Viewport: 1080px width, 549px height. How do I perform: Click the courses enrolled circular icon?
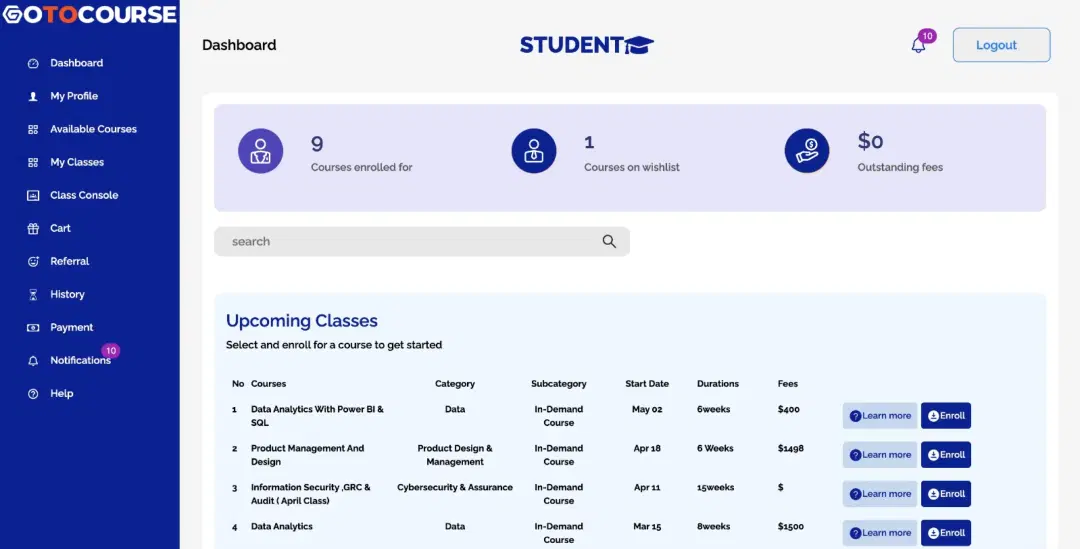point(260,151)
